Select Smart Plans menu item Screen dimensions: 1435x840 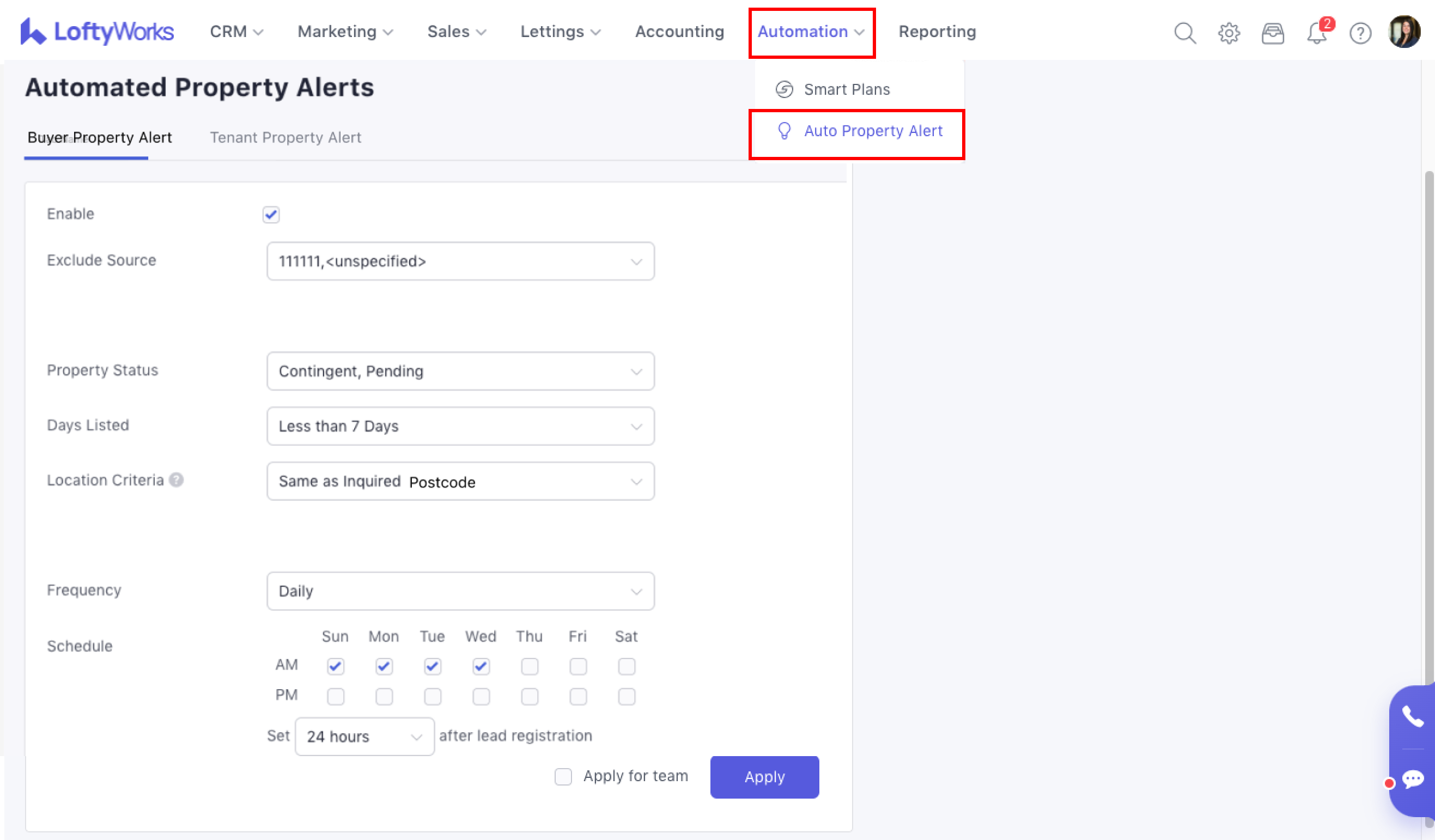846,89
